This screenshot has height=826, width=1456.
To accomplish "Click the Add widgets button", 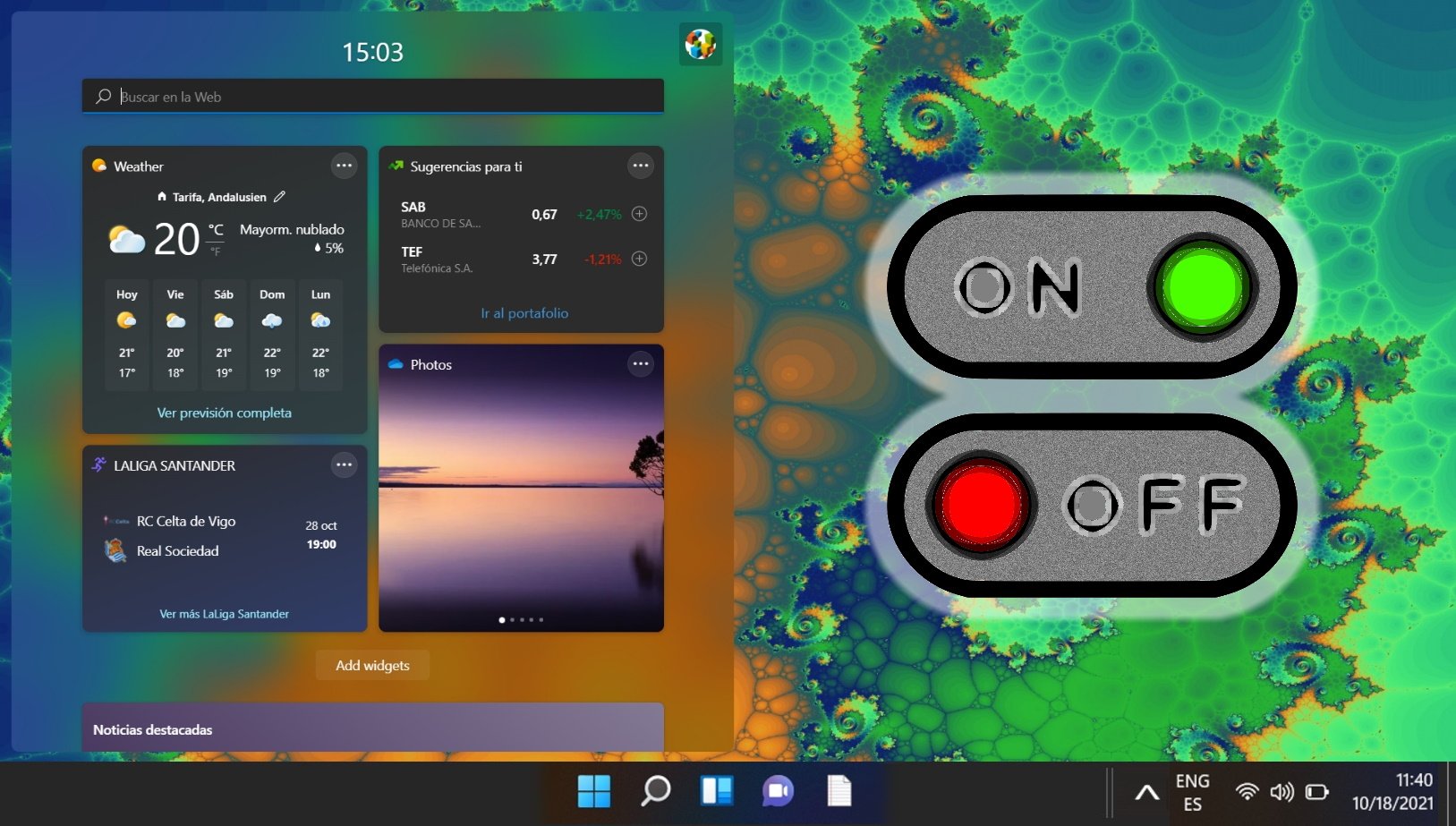I will coord(371,665).
